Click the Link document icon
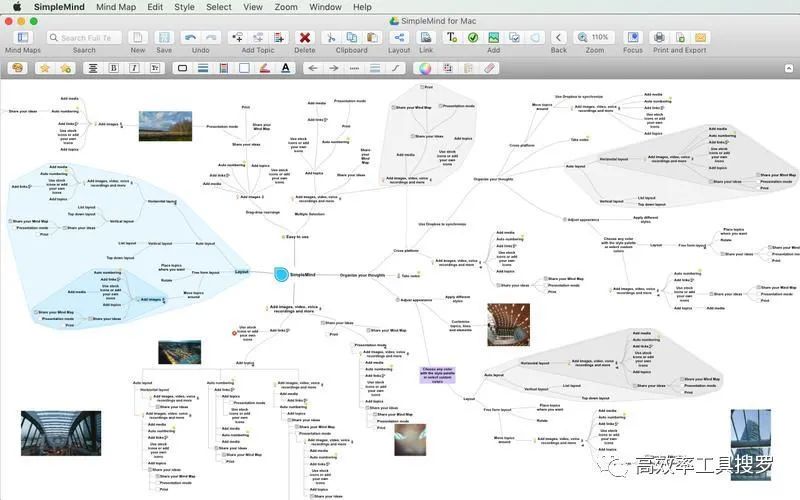 (x=427, y=37)
